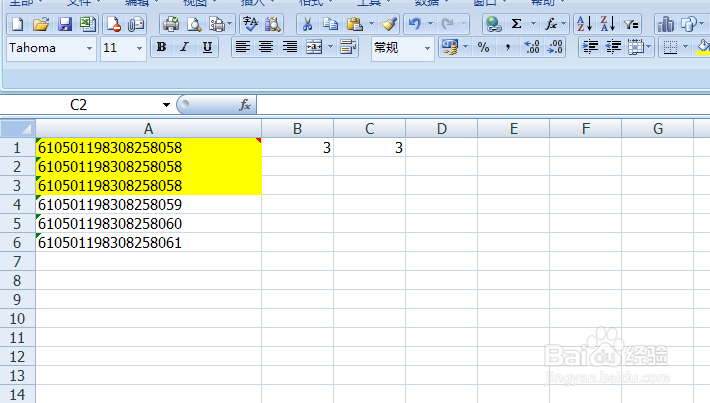Expand the print options arrow
The width and height of the screenshot is (710, 403).
230,24
